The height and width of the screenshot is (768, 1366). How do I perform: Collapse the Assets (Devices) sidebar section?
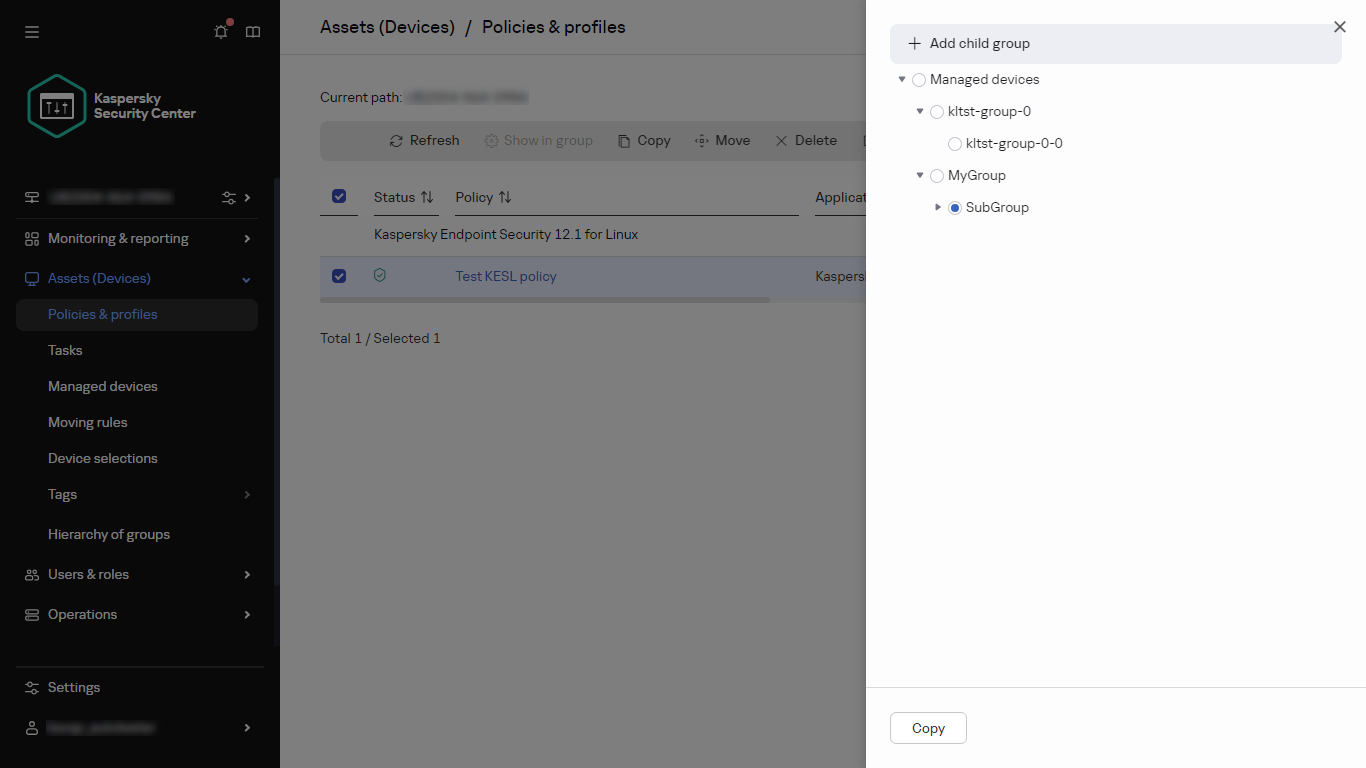tap(246, 279)
